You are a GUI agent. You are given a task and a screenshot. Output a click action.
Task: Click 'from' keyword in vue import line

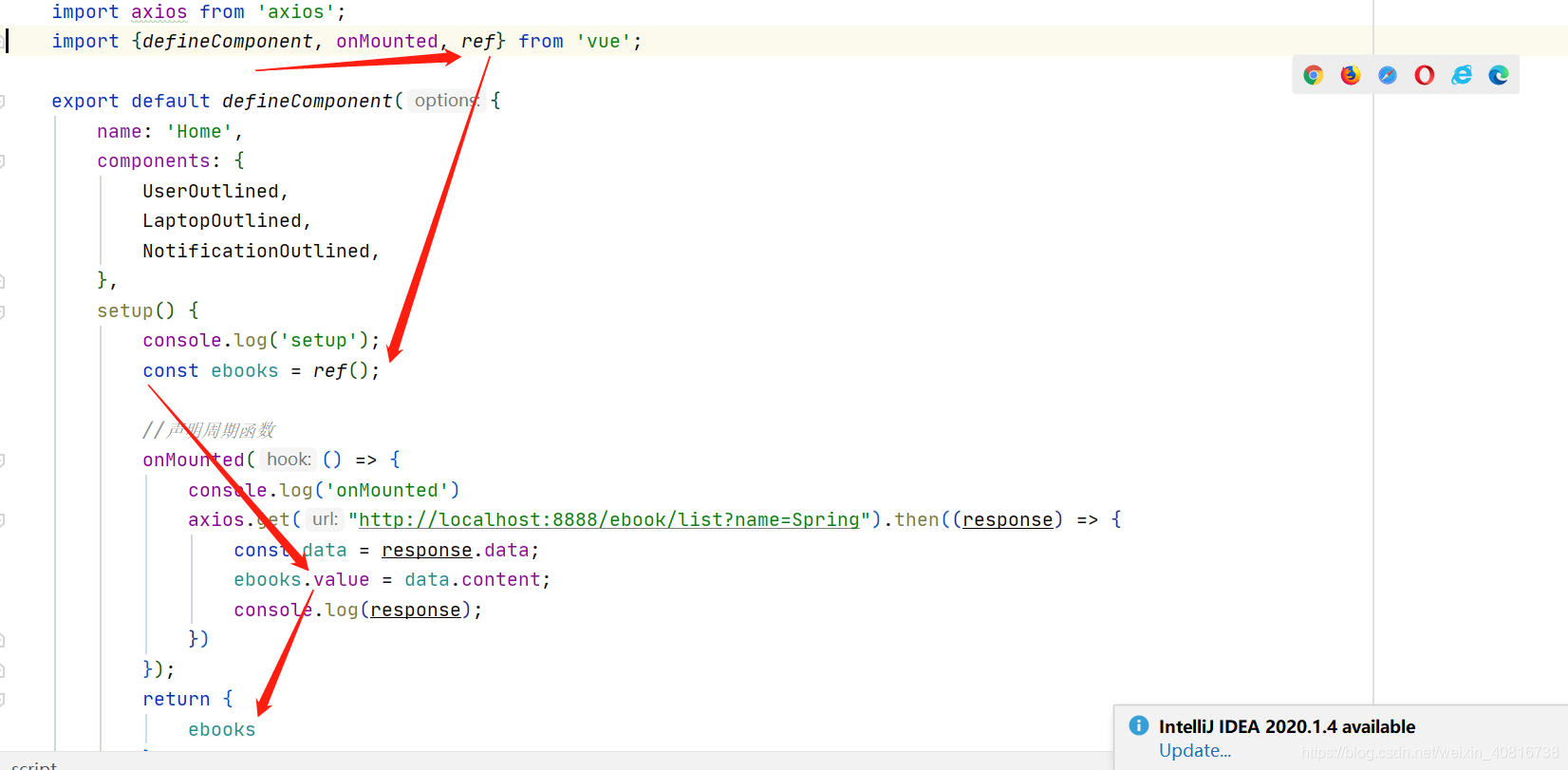click(541, 42)
